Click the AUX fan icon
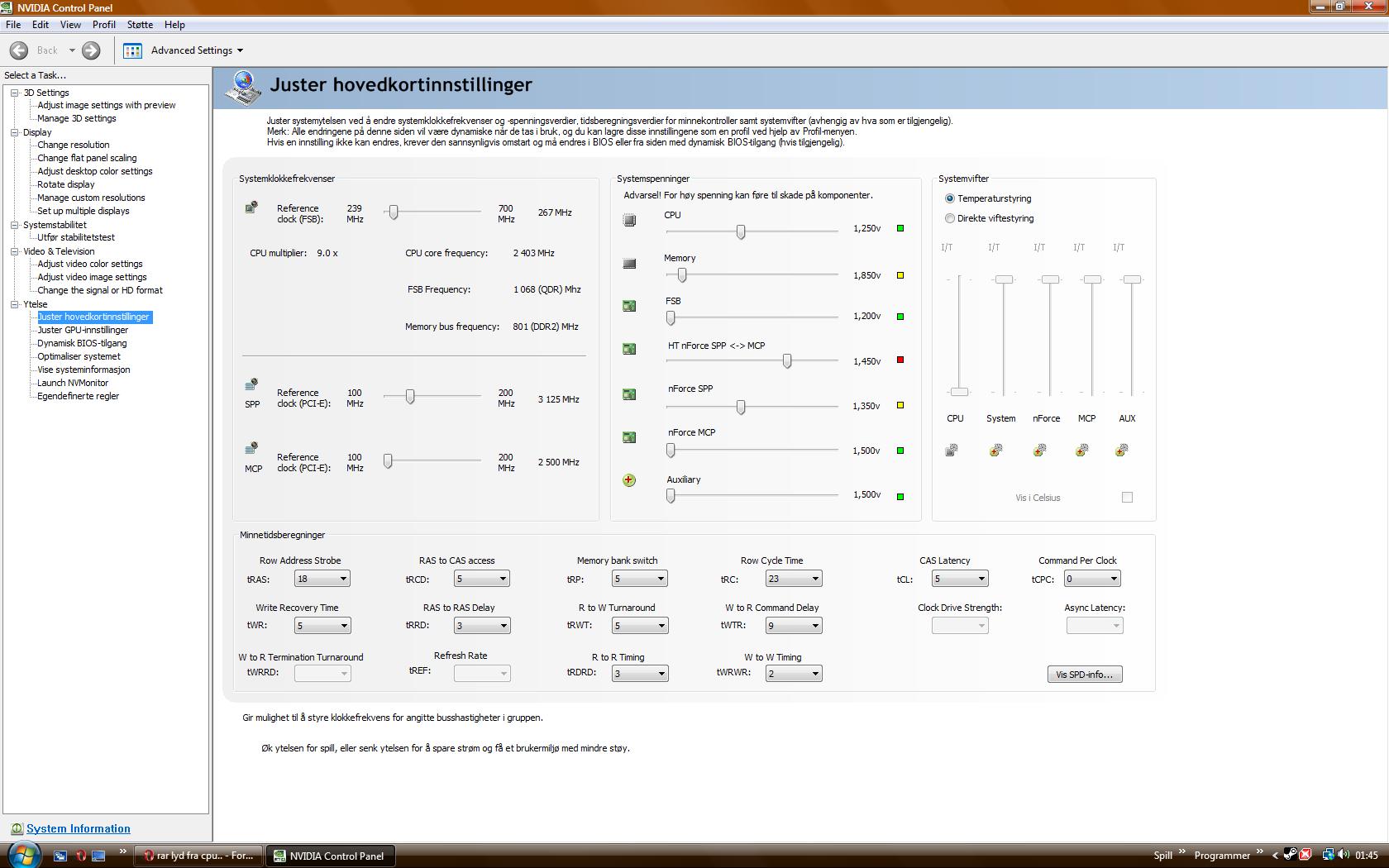Viewport: 1389px width, 868px height. (1121, 450)
